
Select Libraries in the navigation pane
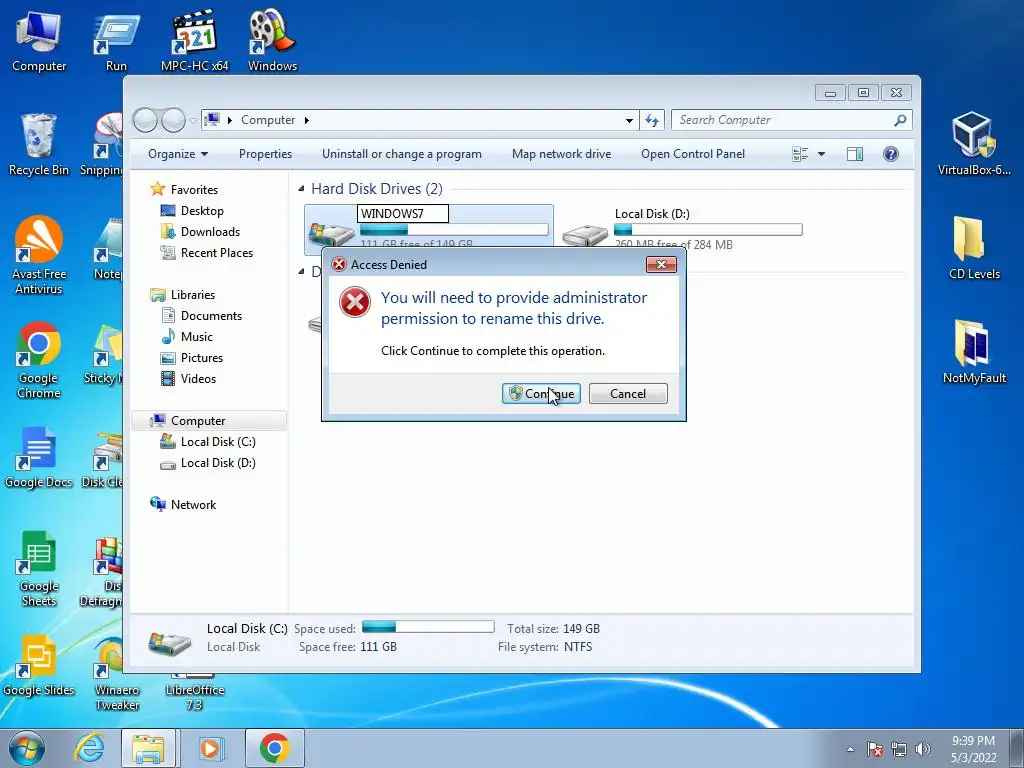tap(193, 295)
